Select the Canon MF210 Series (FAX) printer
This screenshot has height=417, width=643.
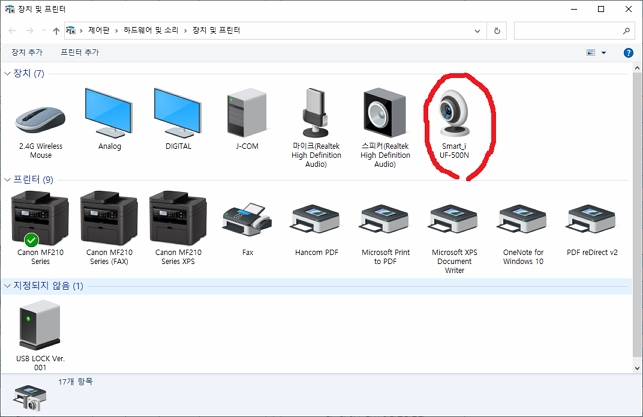109,228
